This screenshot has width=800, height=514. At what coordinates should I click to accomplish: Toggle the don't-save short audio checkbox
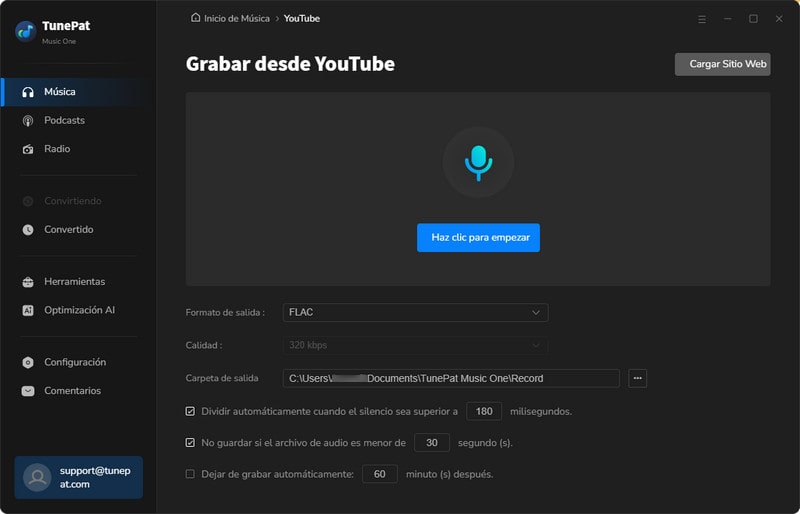(190, 443)
